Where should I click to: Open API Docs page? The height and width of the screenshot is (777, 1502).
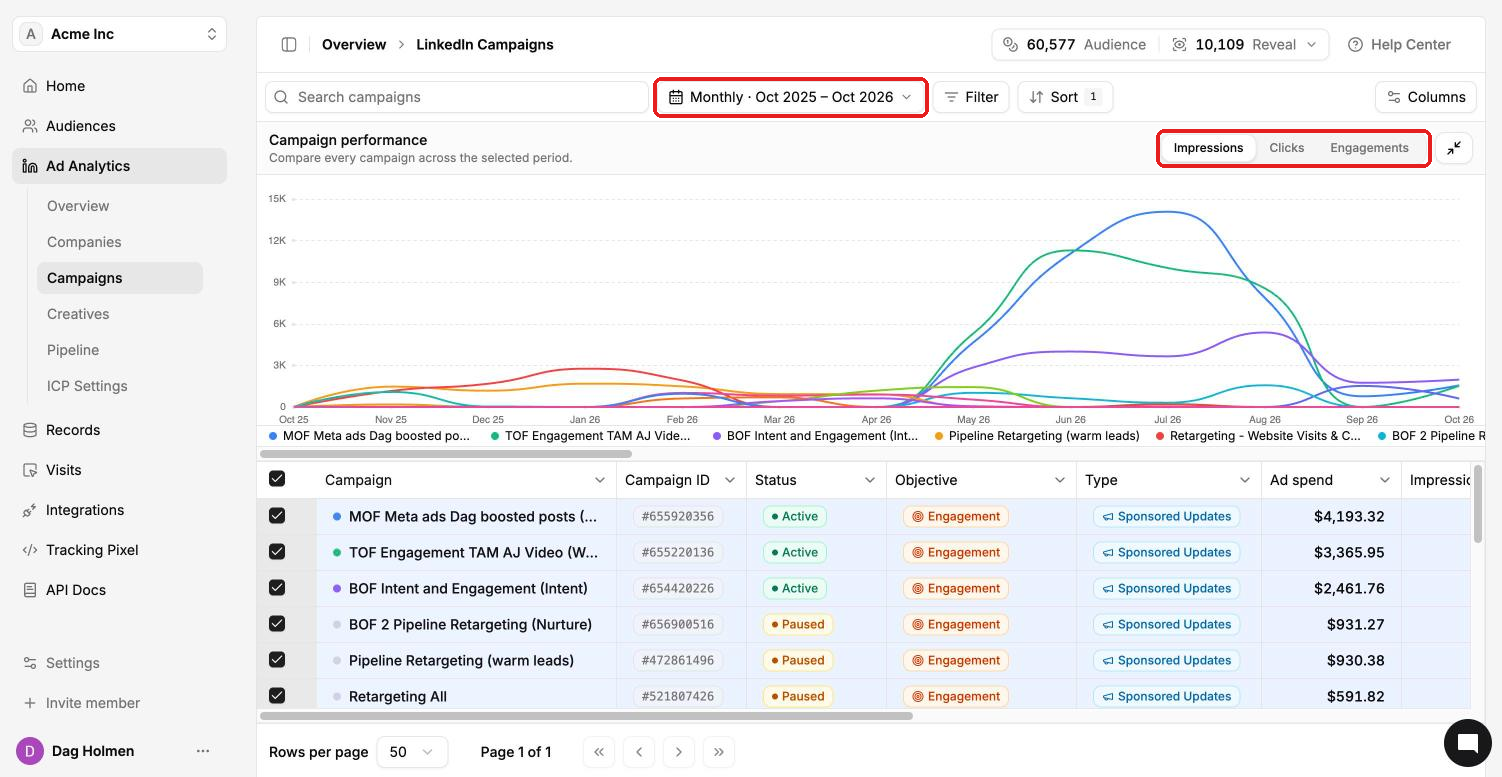tap(120, 590)
